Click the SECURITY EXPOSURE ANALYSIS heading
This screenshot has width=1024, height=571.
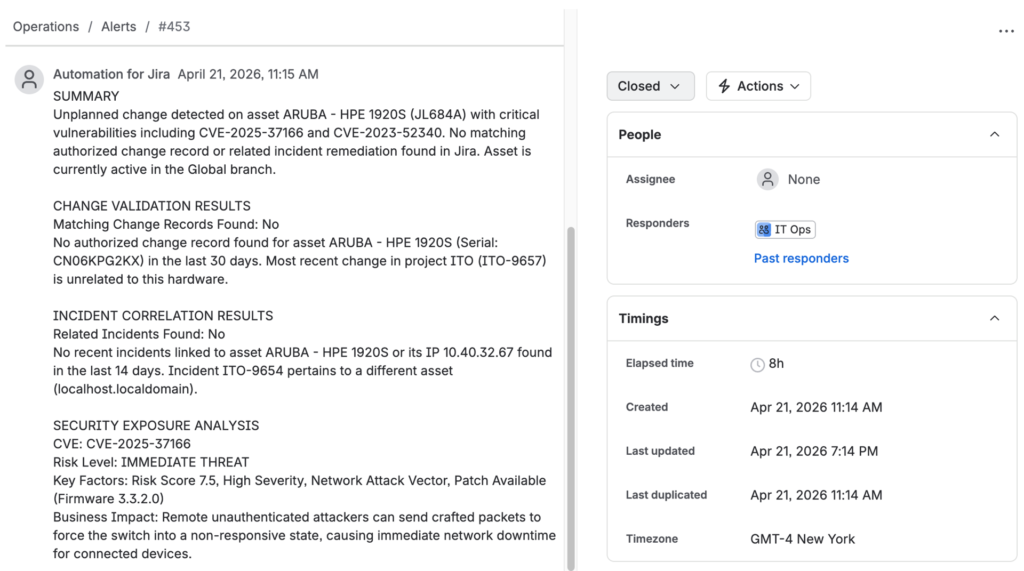pos(156,425)
